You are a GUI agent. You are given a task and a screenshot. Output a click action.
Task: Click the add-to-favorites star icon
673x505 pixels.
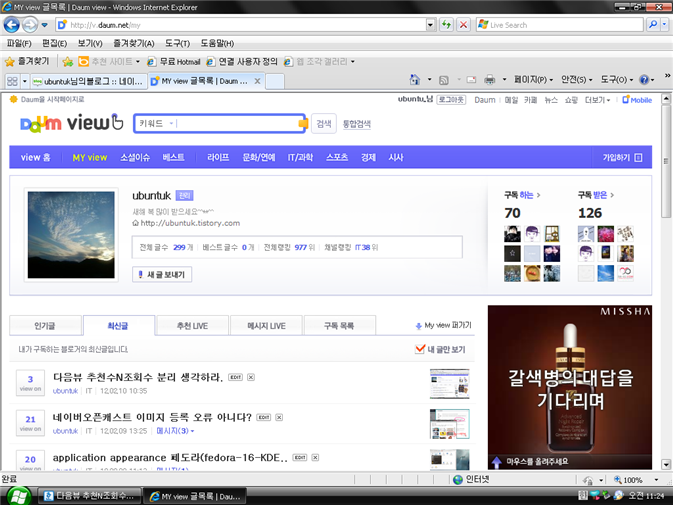67,62
